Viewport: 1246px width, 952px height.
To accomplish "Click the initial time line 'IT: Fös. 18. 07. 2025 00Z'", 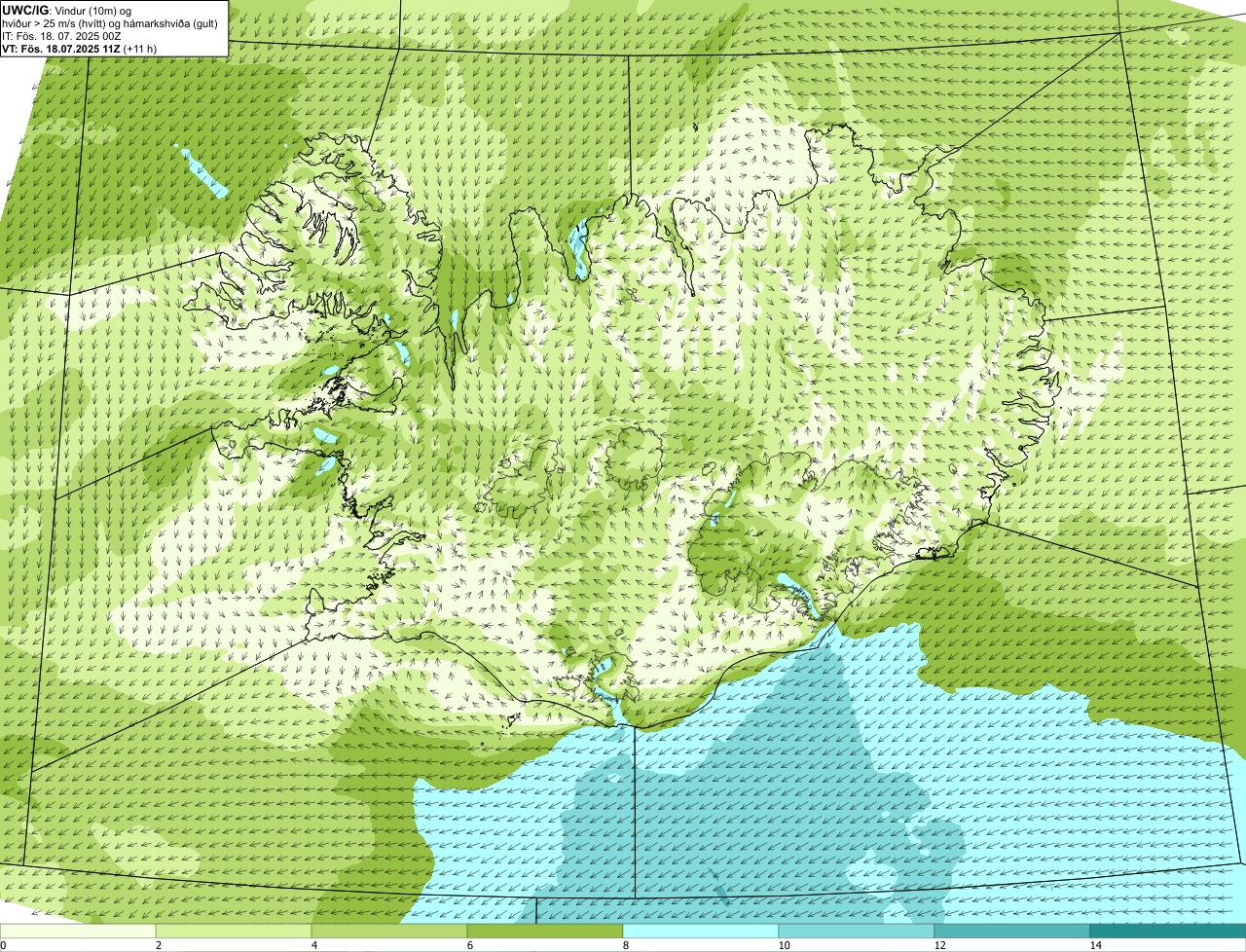I will pos(61,36).
